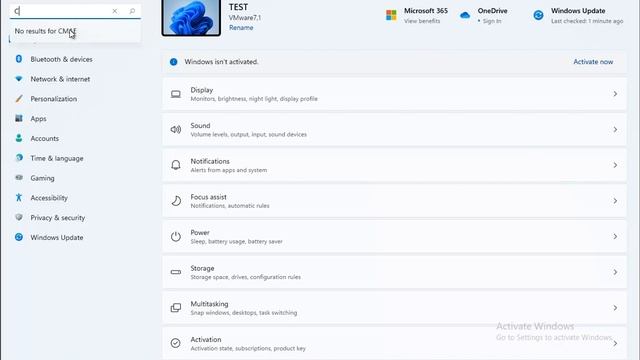Screen dimensions: 640x360
Task: Click the Microsoft 365 logo icon
Action: (391, 15)
